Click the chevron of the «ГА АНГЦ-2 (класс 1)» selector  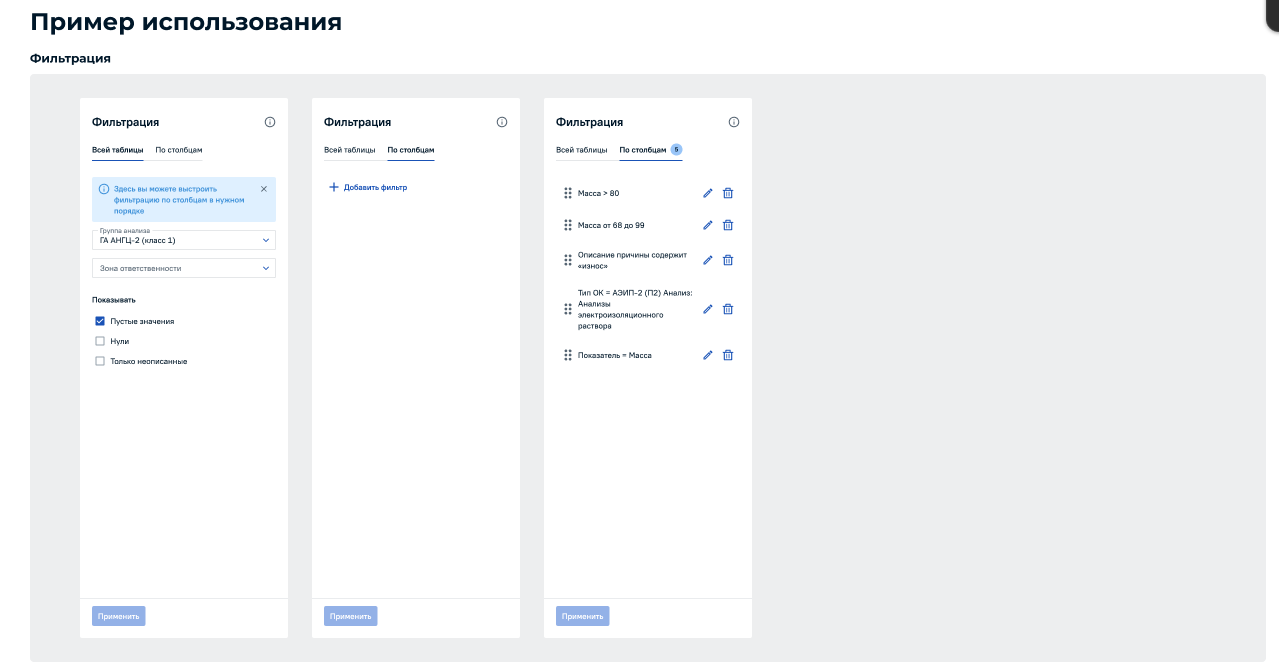267,240
